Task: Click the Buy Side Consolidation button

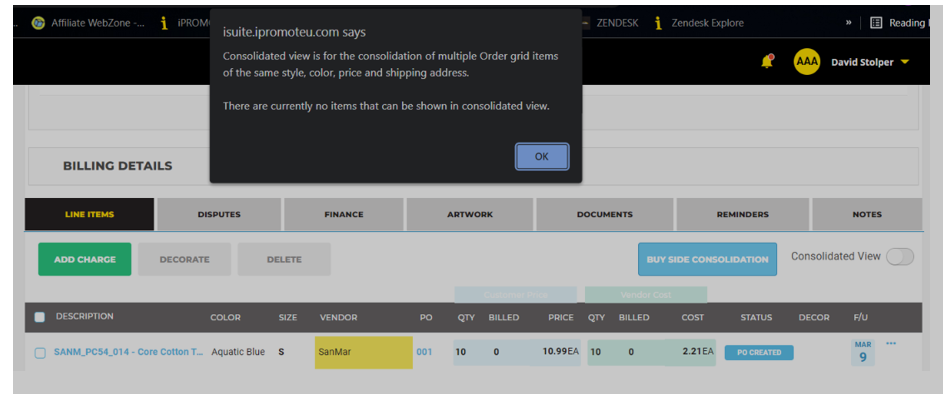Action: 707,259
